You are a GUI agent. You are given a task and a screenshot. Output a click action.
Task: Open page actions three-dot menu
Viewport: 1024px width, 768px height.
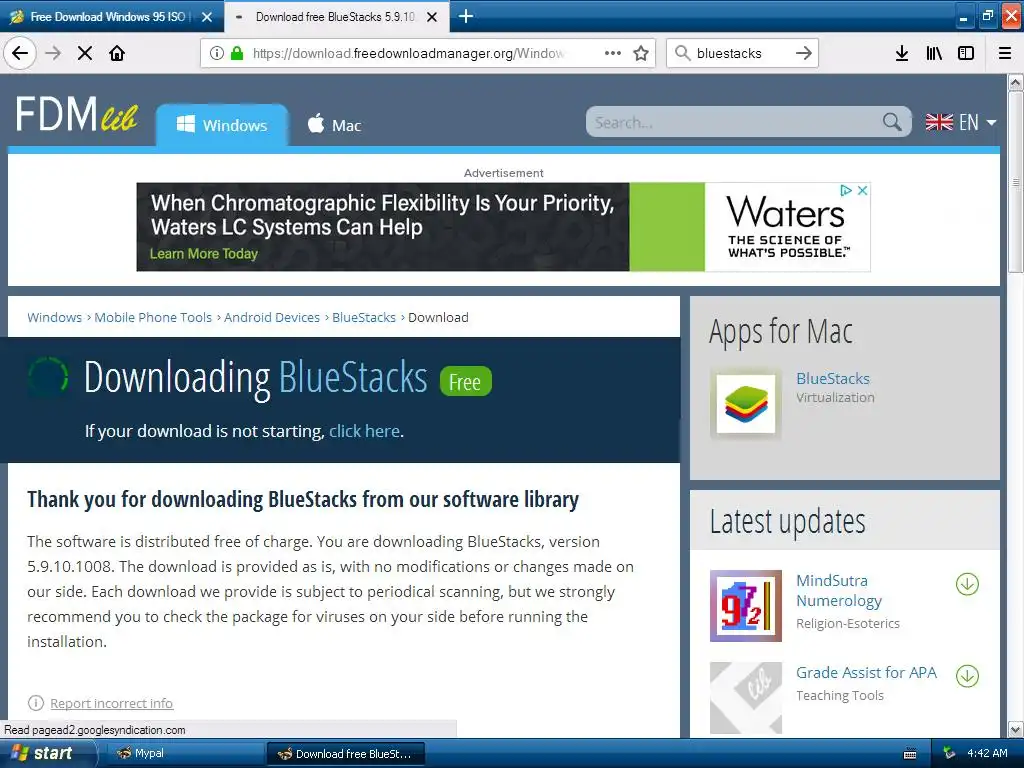click(x=613, y=53)
